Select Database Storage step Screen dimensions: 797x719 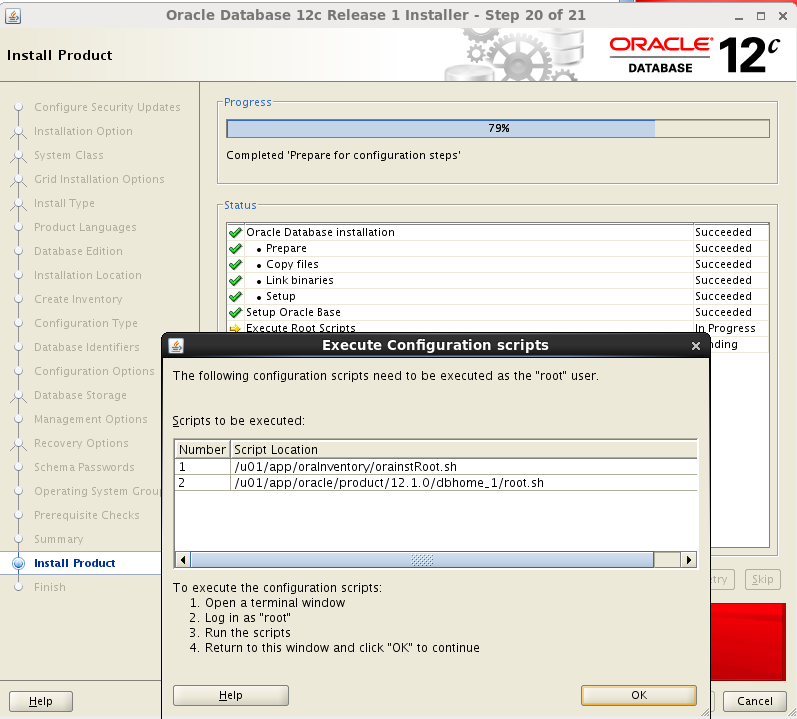point(80,395)
